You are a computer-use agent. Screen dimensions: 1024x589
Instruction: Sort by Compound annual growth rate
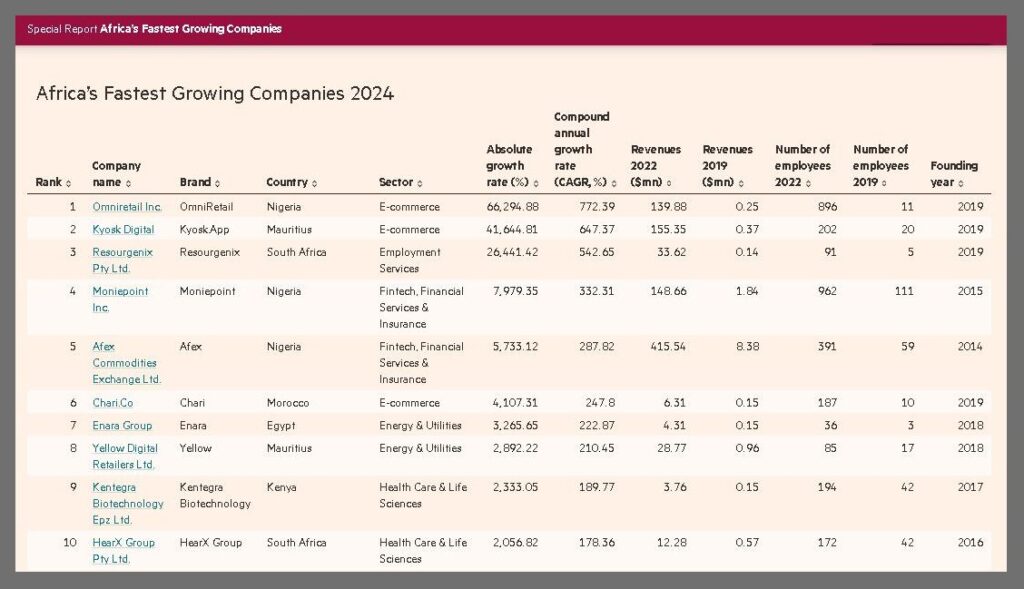click(x=614, y=183)
